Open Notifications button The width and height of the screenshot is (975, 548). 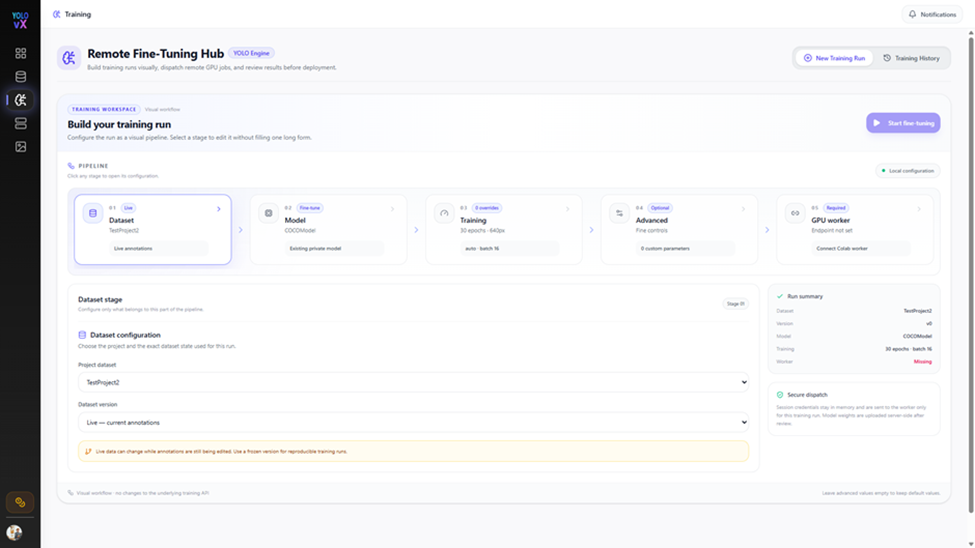tap(932, 14)
